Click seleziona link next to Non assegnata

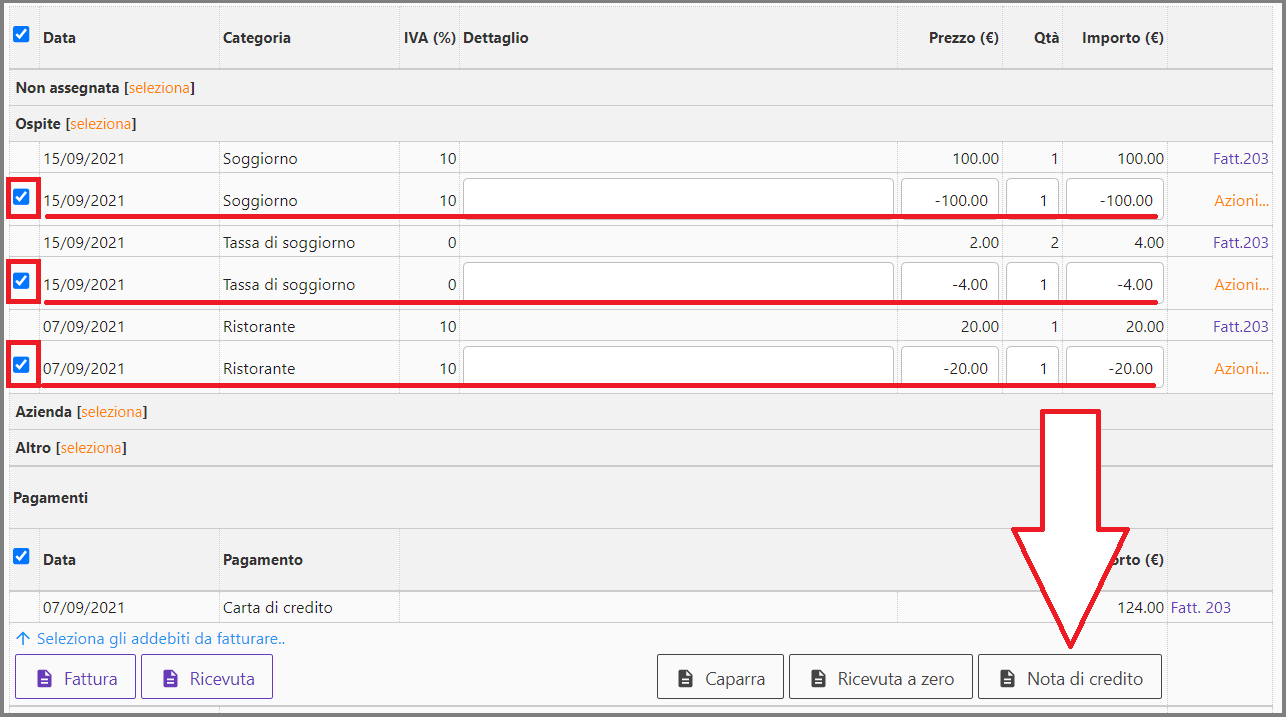159,88
